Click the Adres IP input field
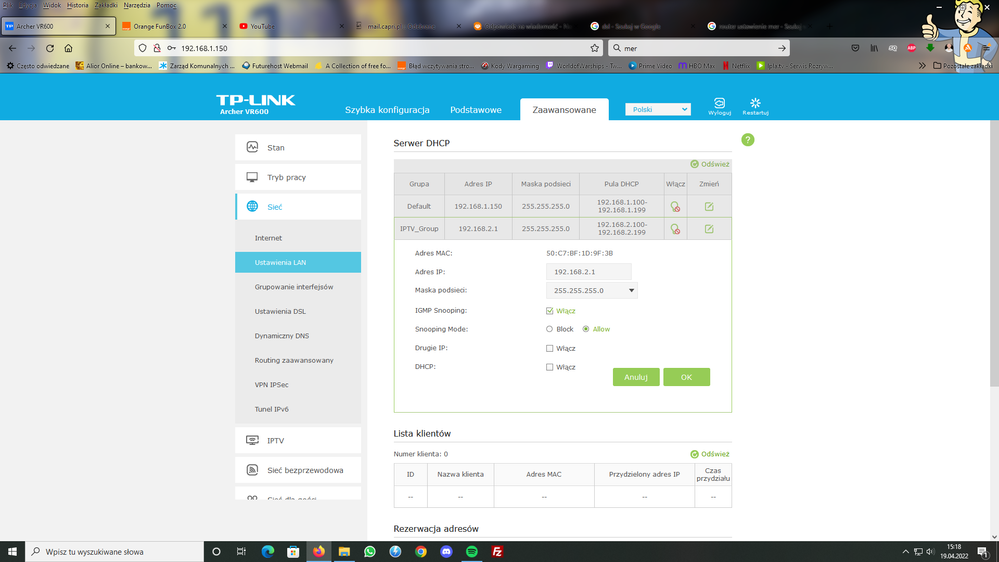 (588, 271)
